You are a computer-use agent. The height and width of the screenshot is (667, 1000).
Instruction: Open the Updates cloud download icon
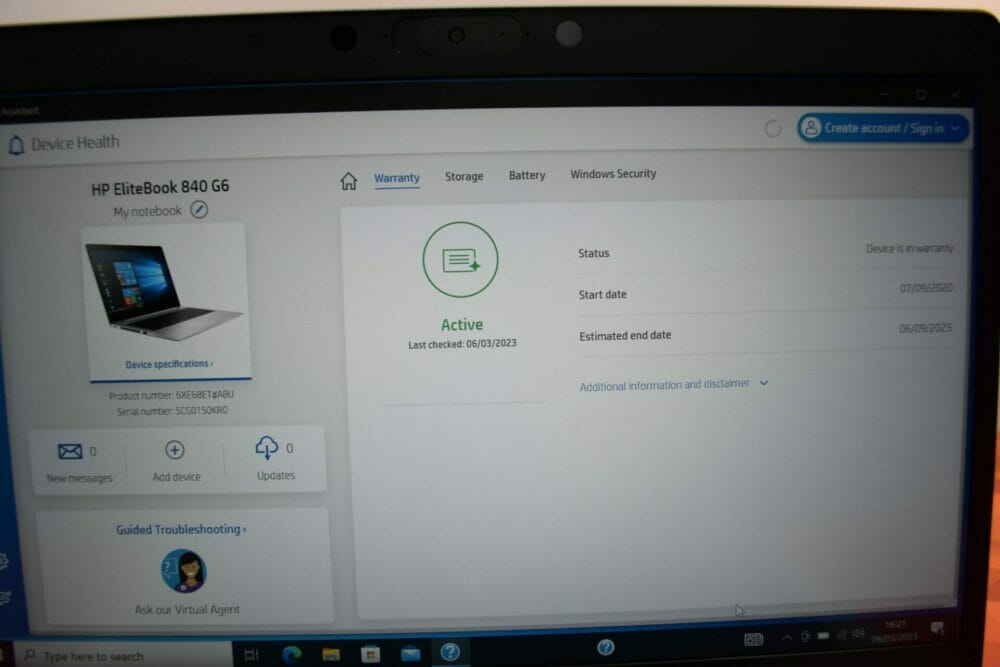(267, 448)
